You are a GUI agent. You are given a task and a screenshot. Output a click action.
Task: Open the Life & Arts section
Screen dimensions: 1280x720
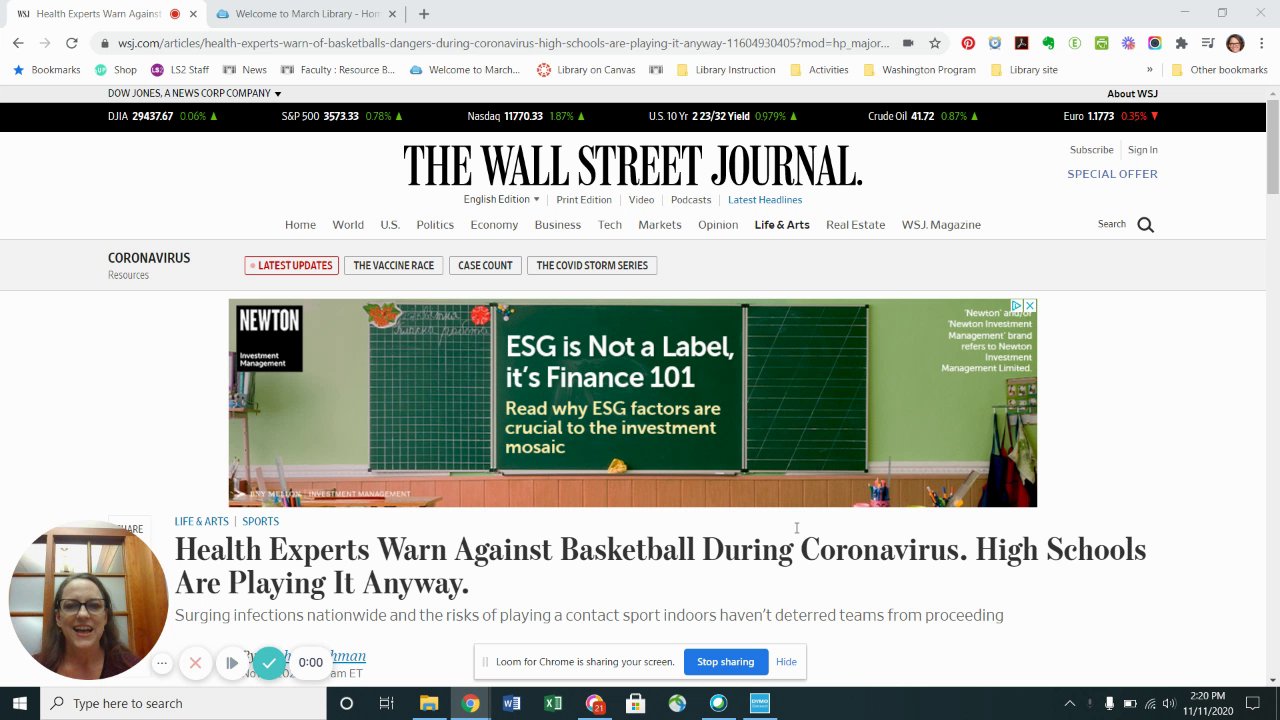pyautogui.click(x=782, y=225)
